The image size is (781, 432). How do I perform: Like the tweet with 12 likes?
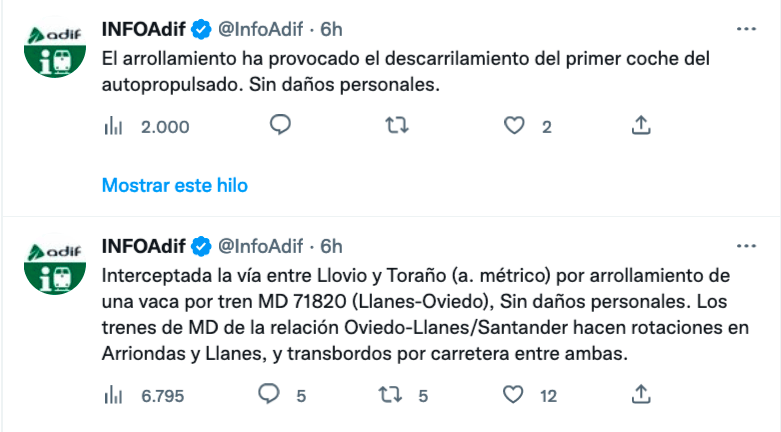514,394
